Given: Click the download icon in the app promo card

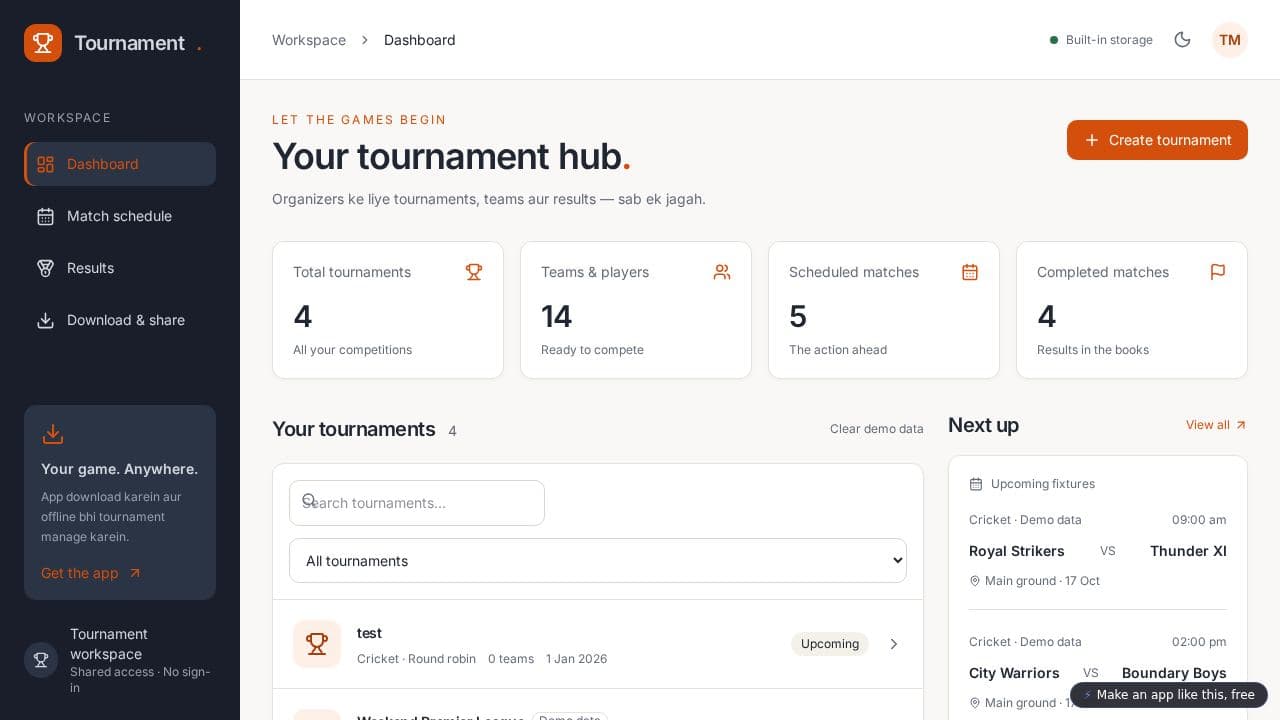Looking at the screenshot, I should click(53, 434).
